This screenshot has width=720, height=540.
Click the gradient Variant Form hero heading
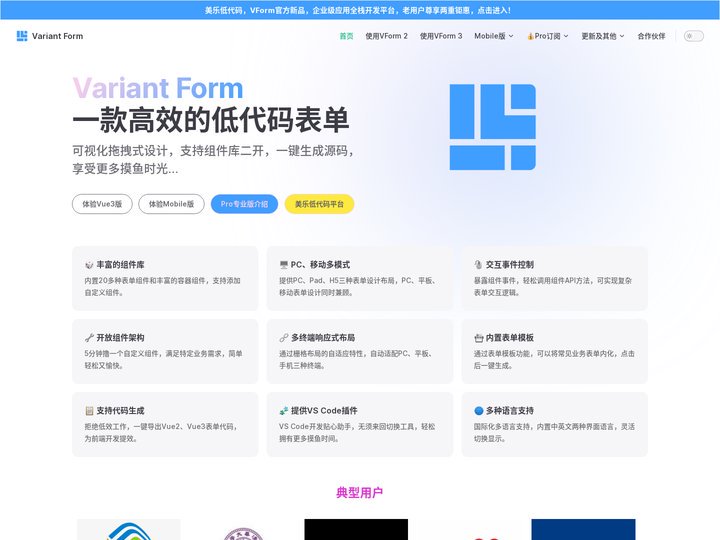click(158, 88)
